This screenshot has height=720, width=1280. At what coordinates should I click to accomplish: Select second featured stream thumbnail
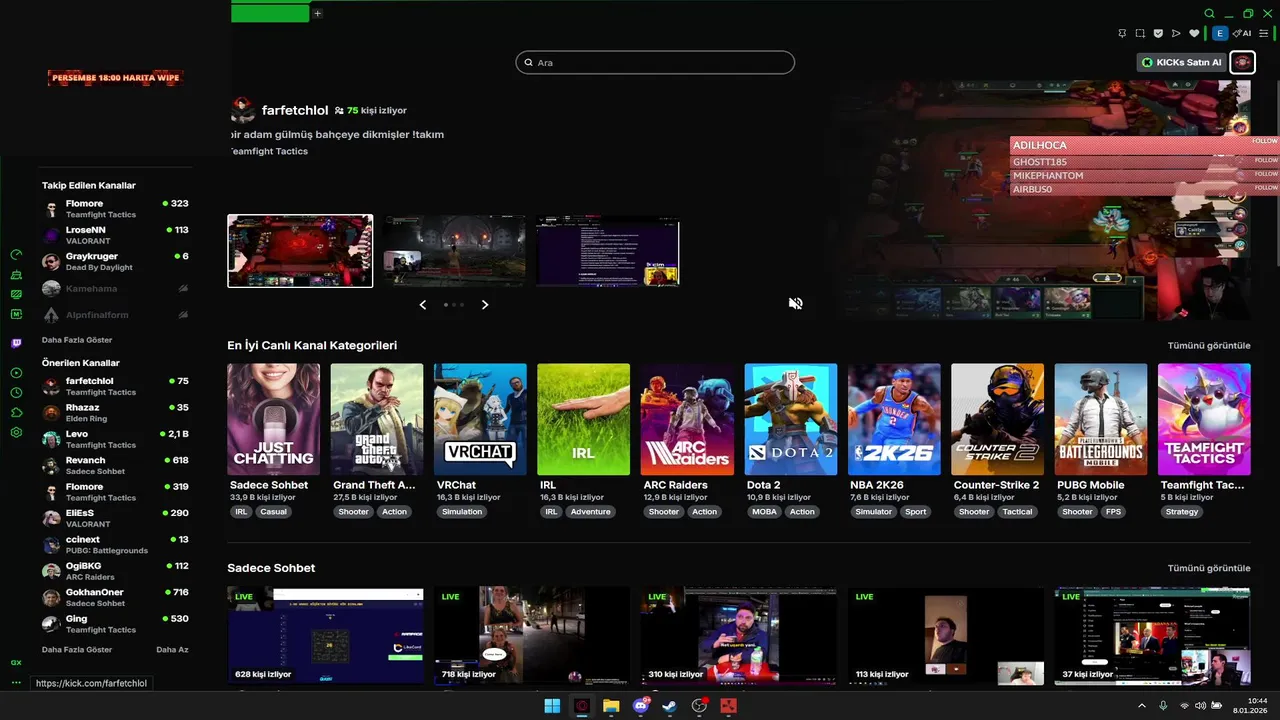tap(454, 251)
